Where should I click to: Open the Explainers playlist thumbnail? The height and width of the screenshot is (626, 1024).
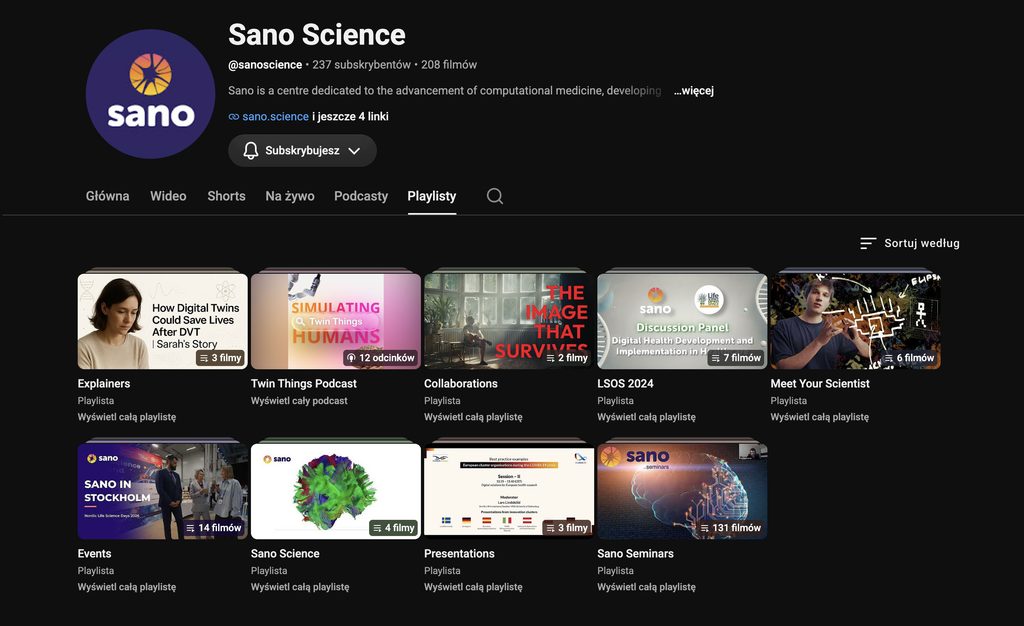click(x=163, y=321)
